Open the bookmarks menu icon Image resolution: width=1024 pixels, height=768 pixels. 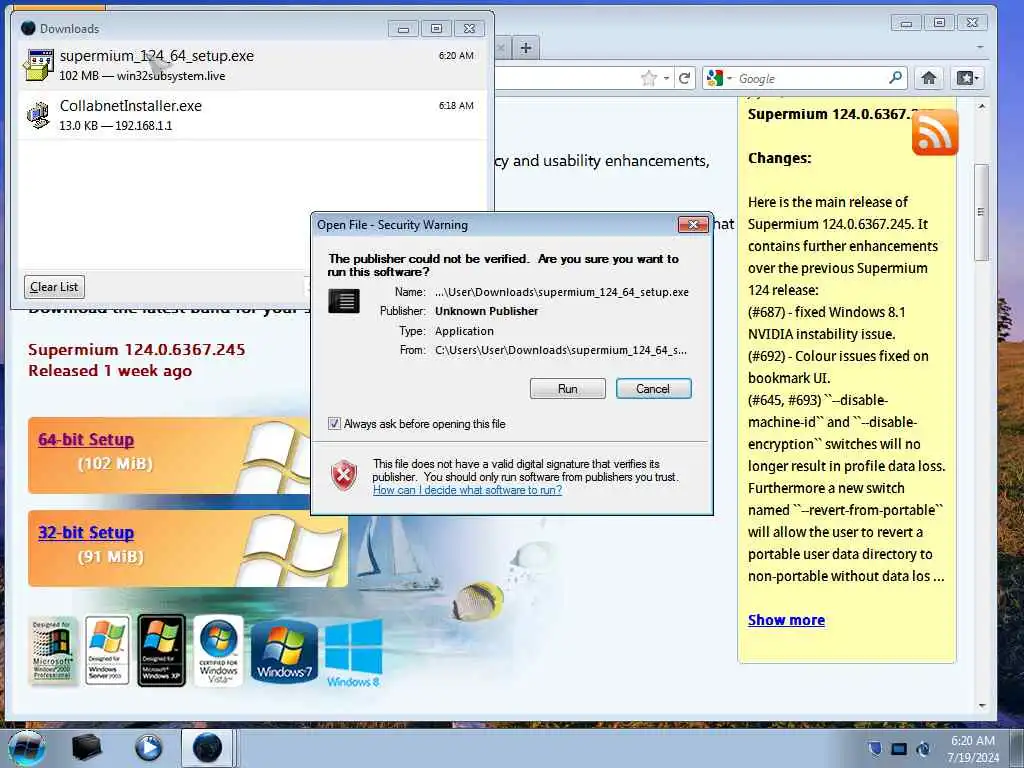[965, 78]
